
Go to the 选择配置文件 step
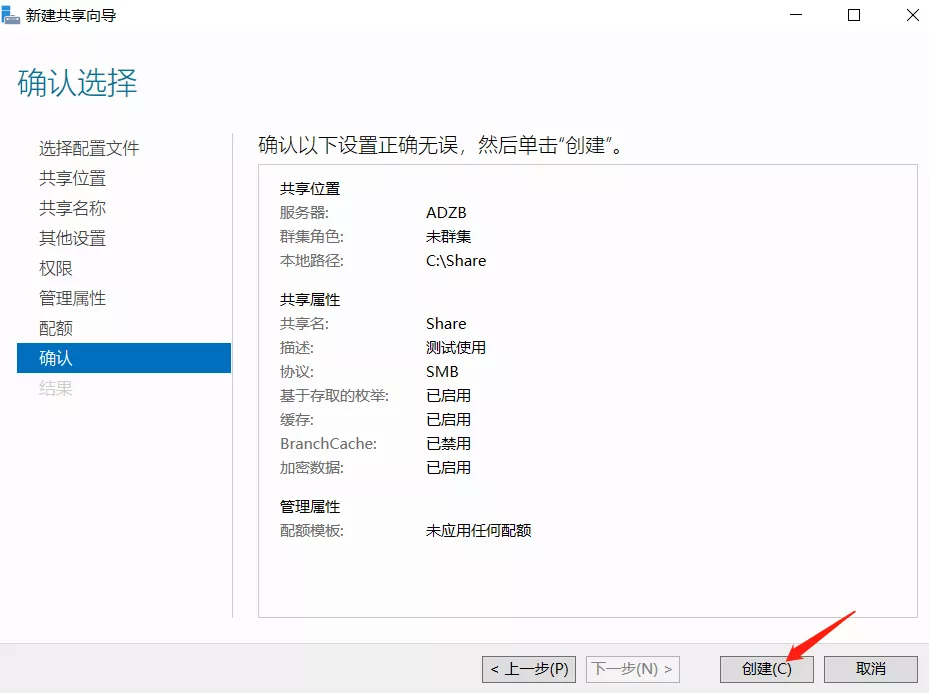pyautogui.click(x=89, y=148)
